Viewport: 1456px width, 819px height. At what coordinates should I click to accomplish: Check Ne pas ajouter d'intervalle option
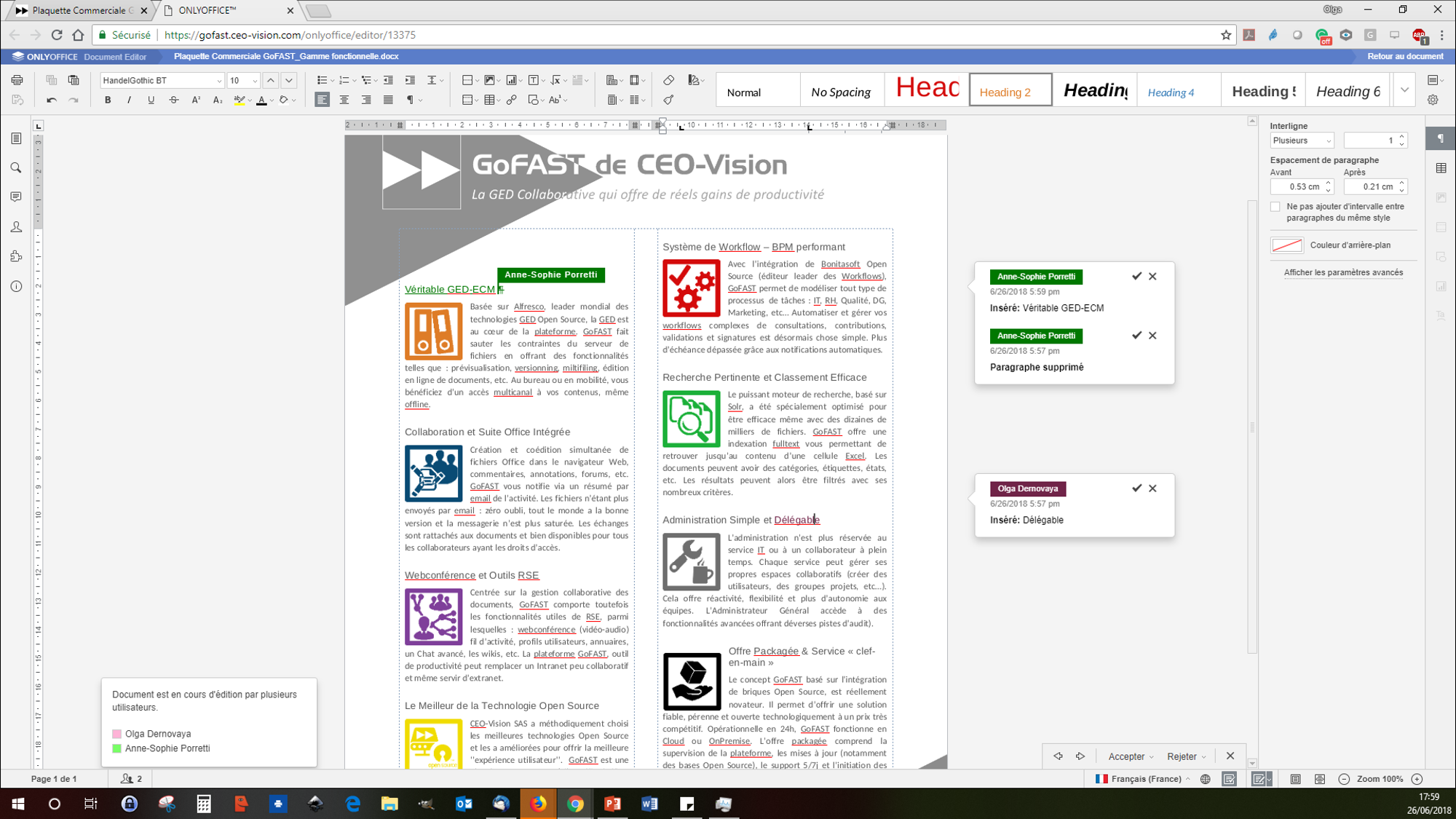click(x=1275, y=207)
